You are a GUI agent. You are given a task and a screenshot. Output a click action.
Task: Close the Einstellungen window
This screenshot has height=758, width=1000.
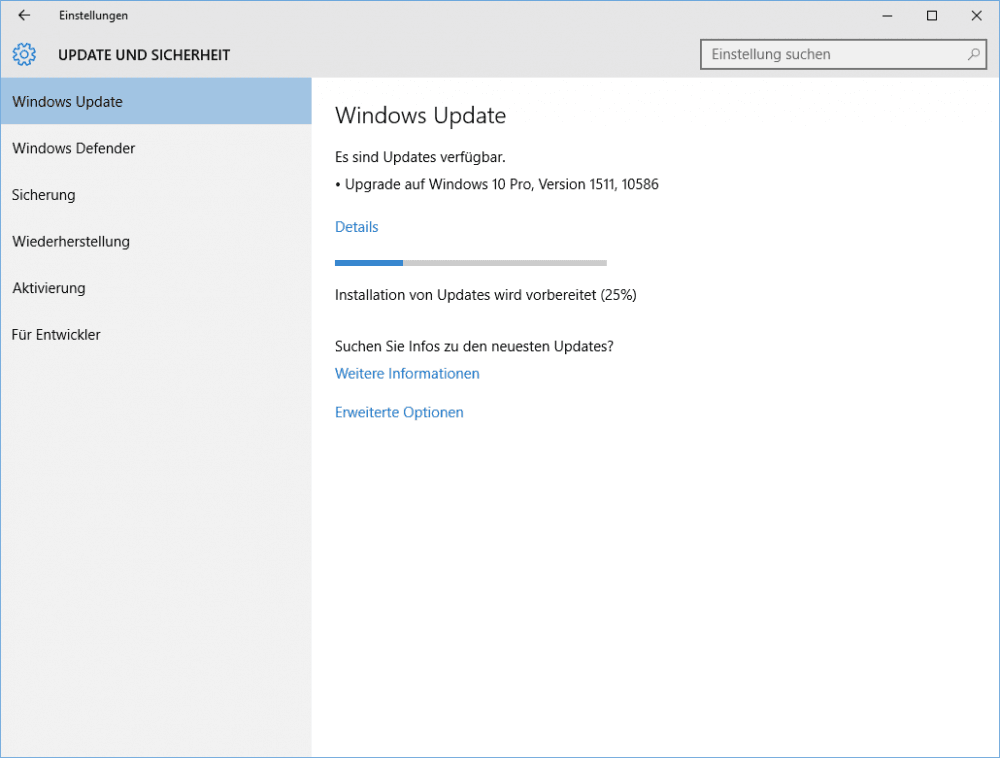(976, 15)
